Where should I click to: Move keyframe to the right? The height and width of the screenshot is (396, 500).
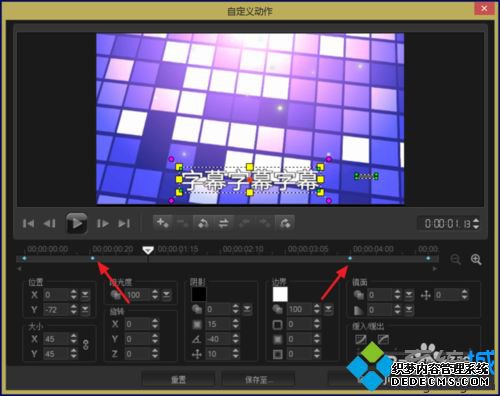(264, 223)
